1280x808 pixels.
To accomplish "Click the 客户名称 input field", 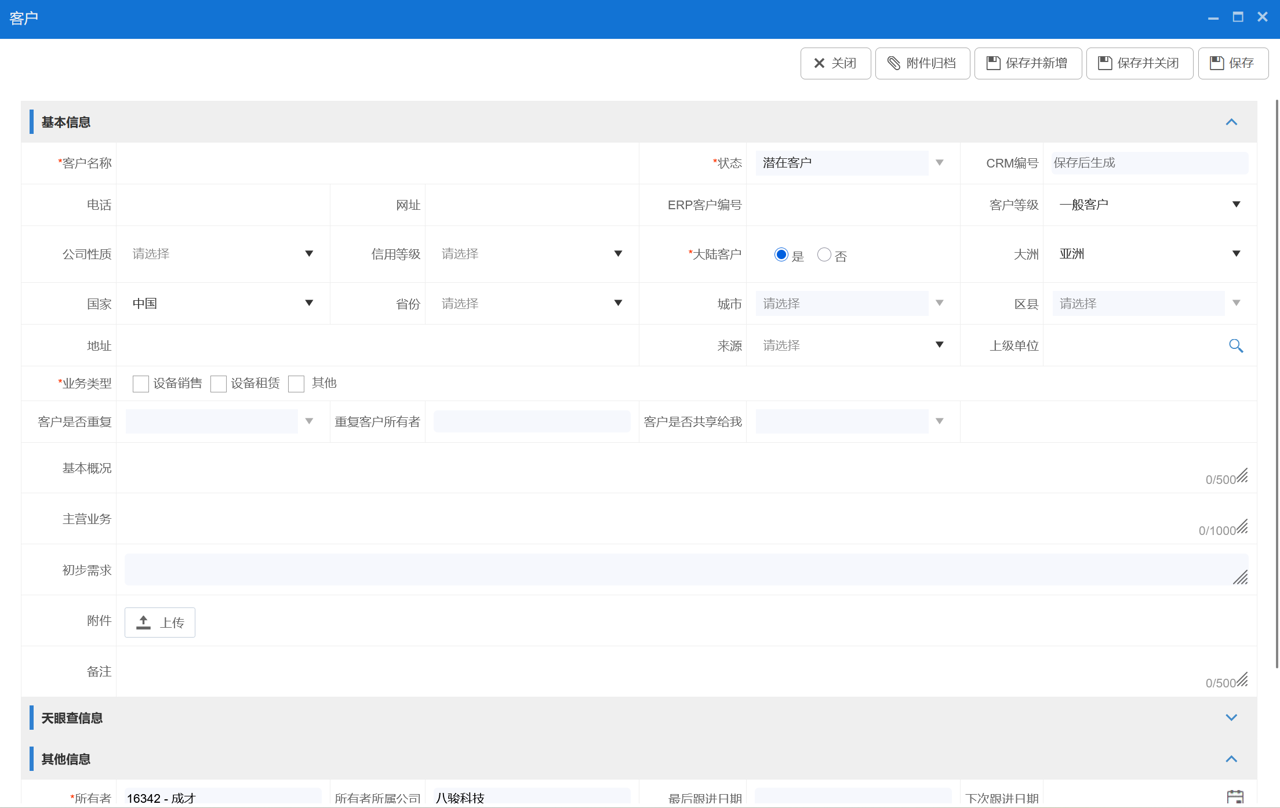I will (x=378, y=163).
